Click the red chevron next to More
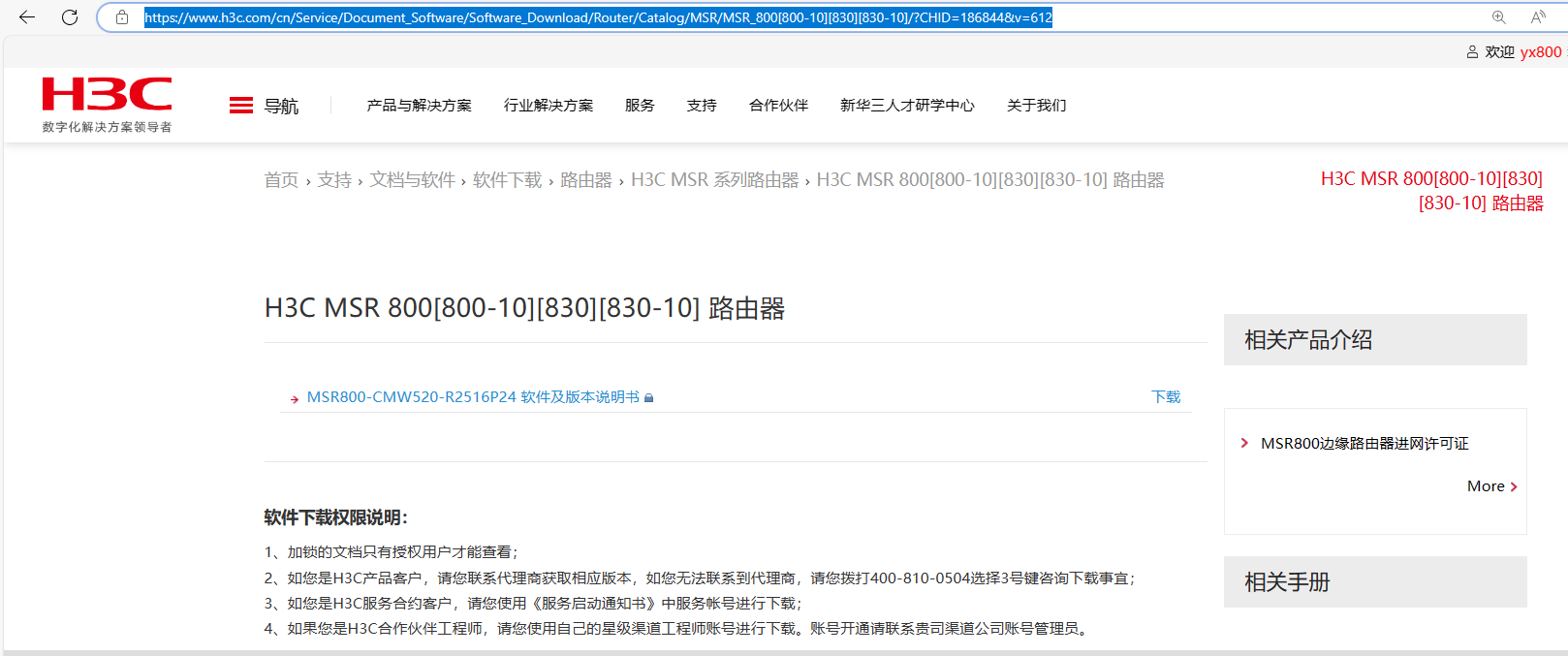Image resolution: width=1568 pixels, height=656 pixels. tap(1514, 486)
